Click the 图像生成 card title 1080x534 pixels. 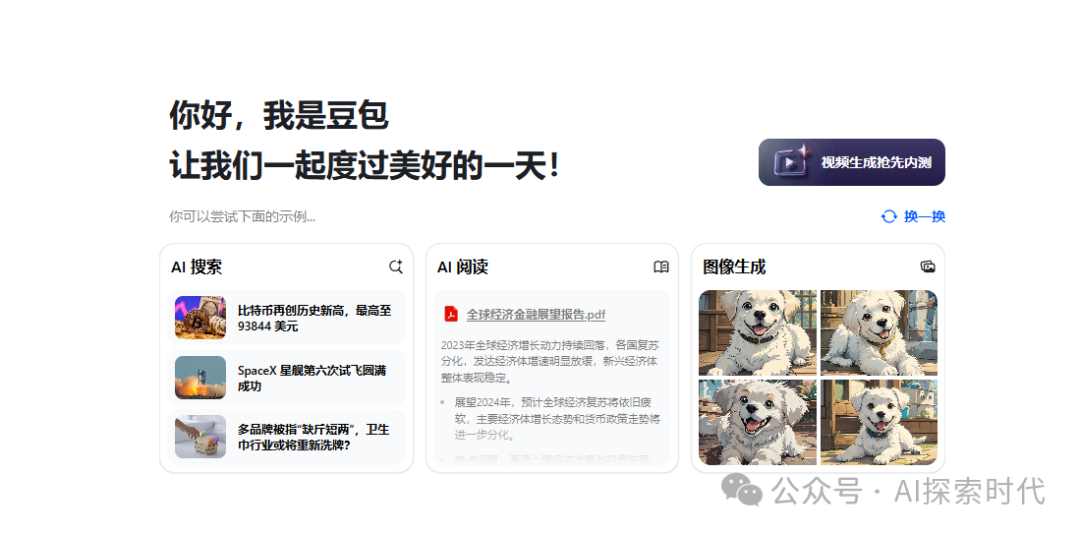734,267
